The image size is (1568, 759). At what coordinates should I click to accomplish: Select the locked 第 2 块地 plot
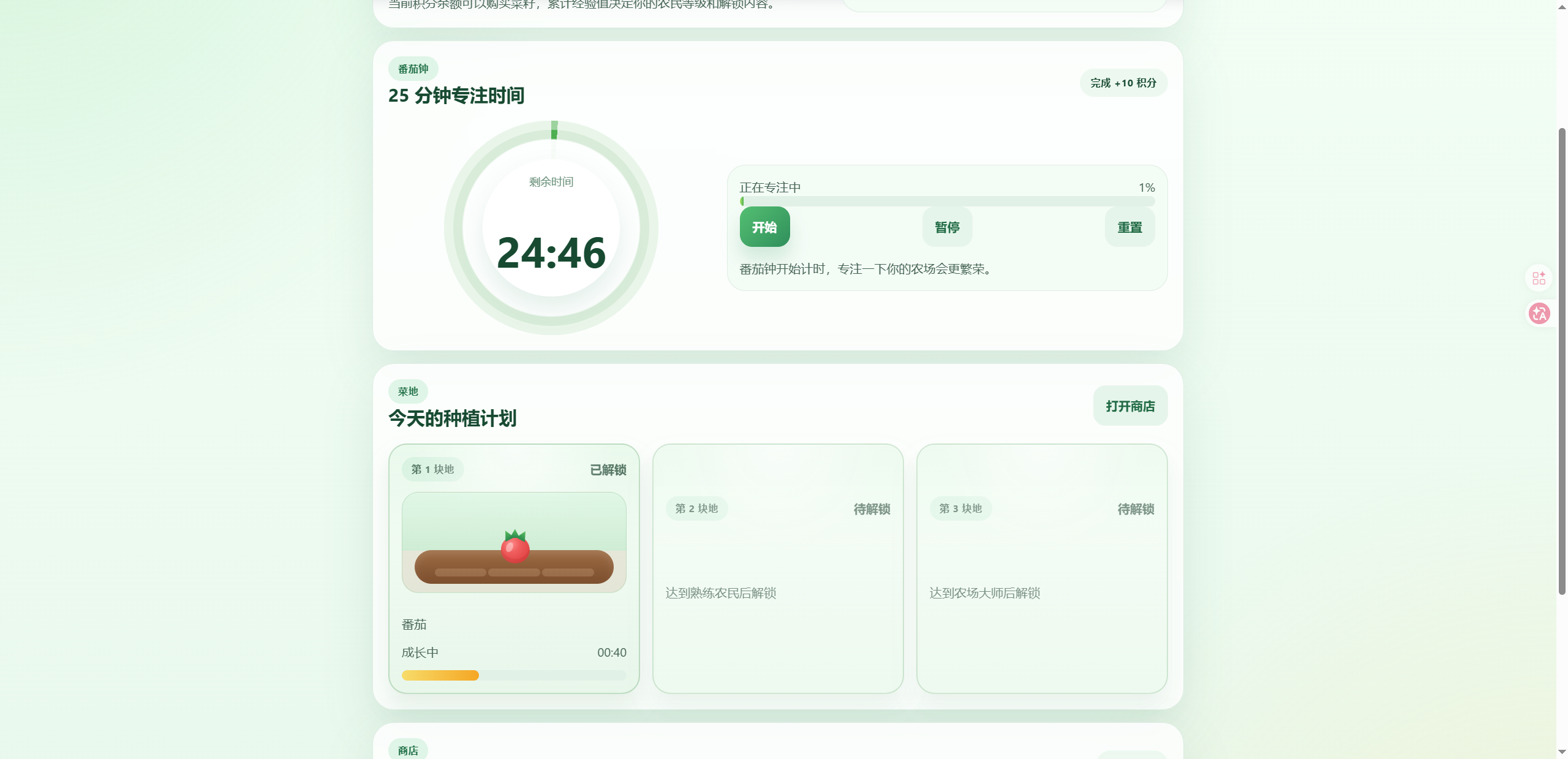tap(778, 568)
